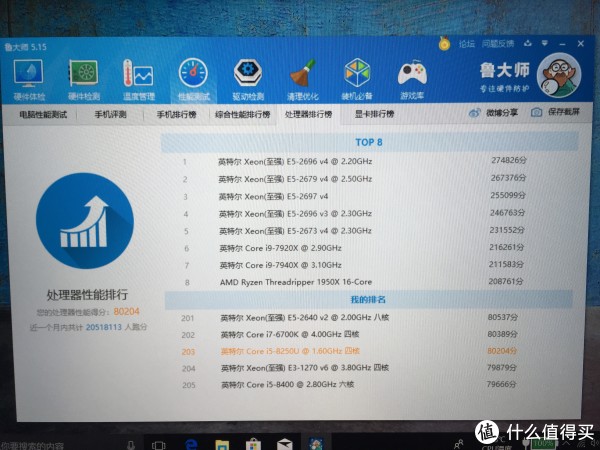Open the 论坛 forum link
This screenshot has height=450, width=600.
click(466, 44)
